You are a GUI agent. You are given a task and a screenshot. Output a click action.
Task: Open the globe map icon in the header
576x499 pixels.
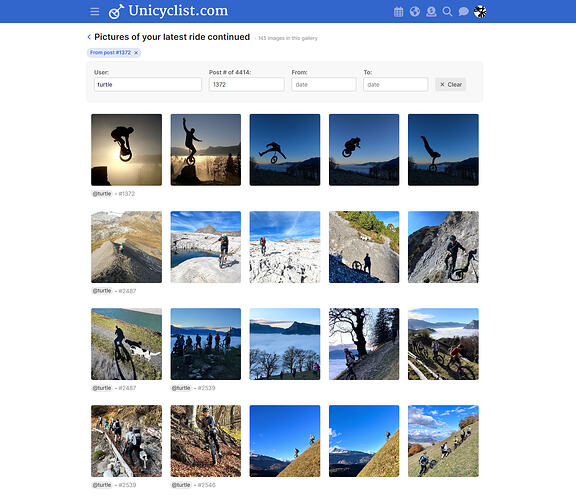pyautogui.click(x=415, y=12)
